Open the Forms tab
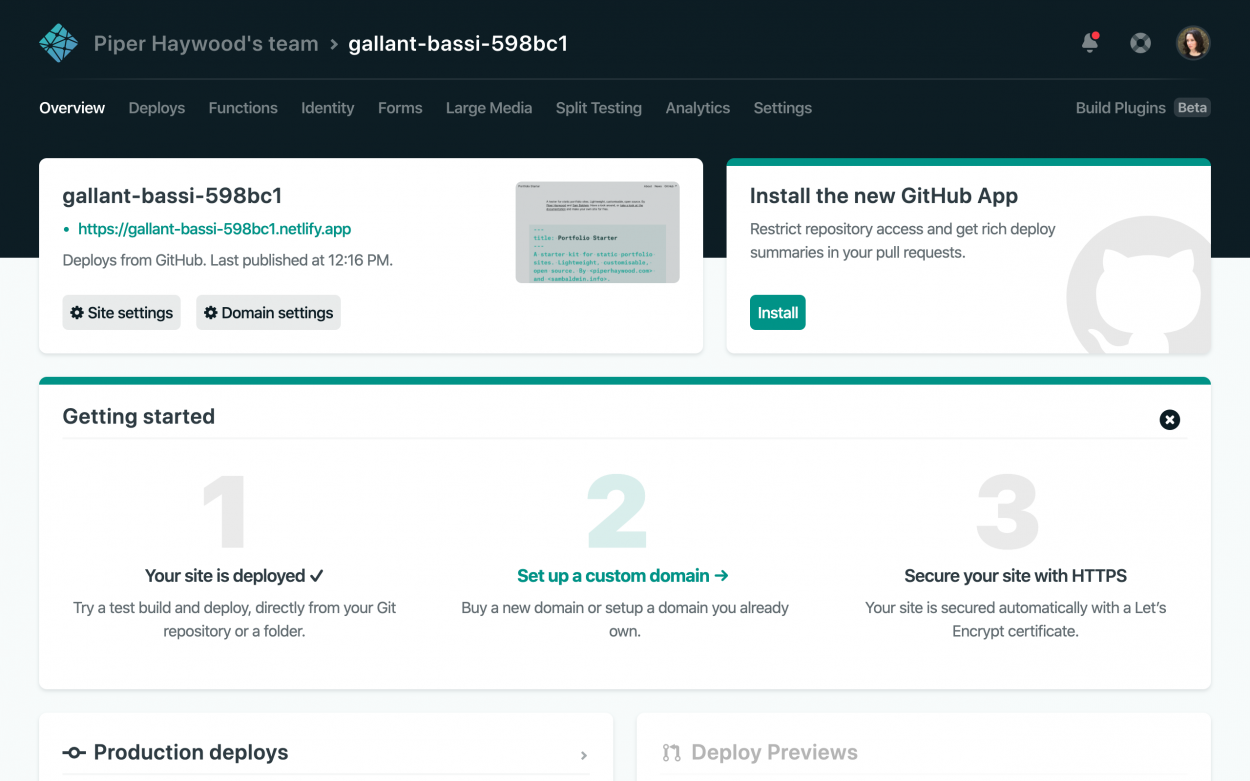 (x=400, y=108)
